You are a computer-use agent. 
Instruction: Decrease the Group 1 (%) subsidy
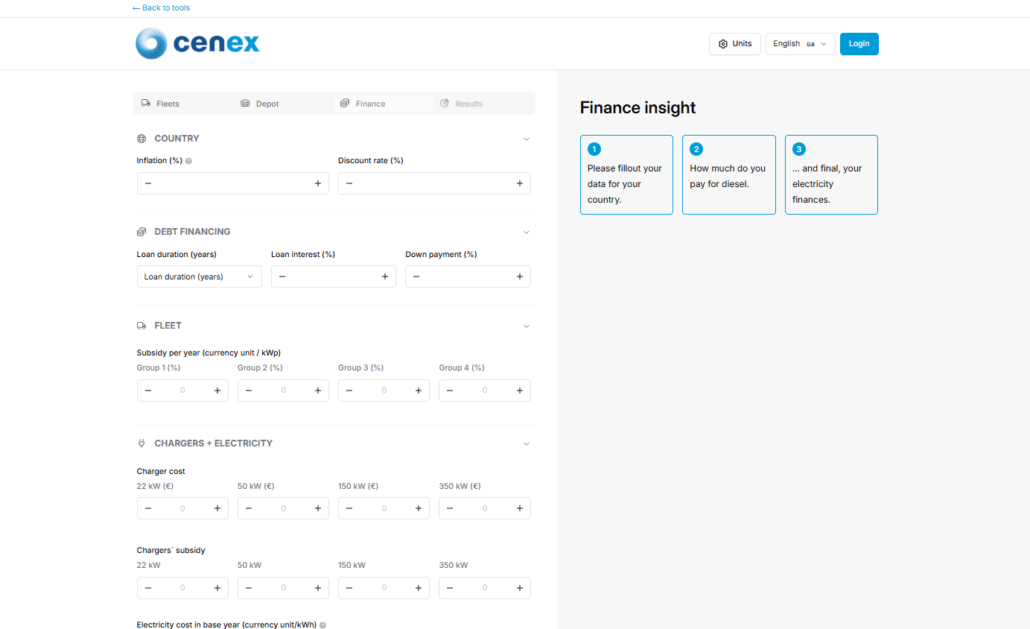pos(148,390)
